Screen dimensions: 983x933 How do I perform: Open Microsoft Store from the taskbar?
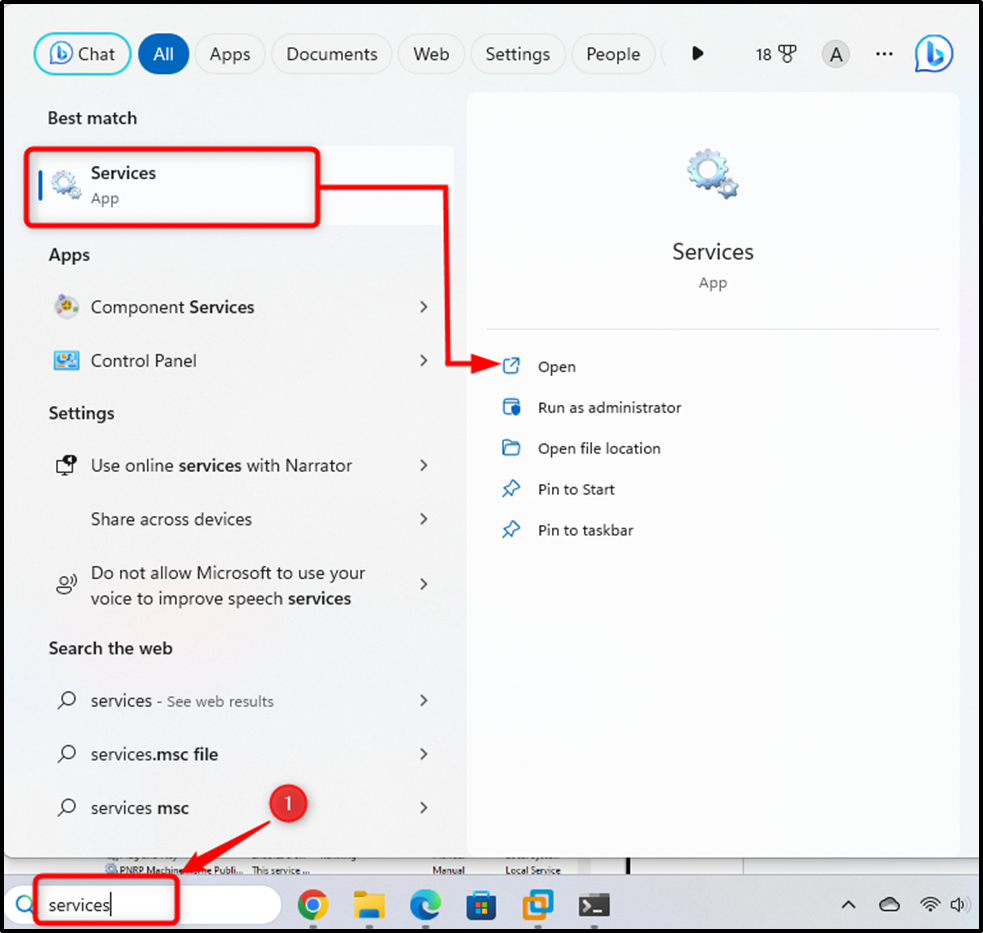coord(481,904)
